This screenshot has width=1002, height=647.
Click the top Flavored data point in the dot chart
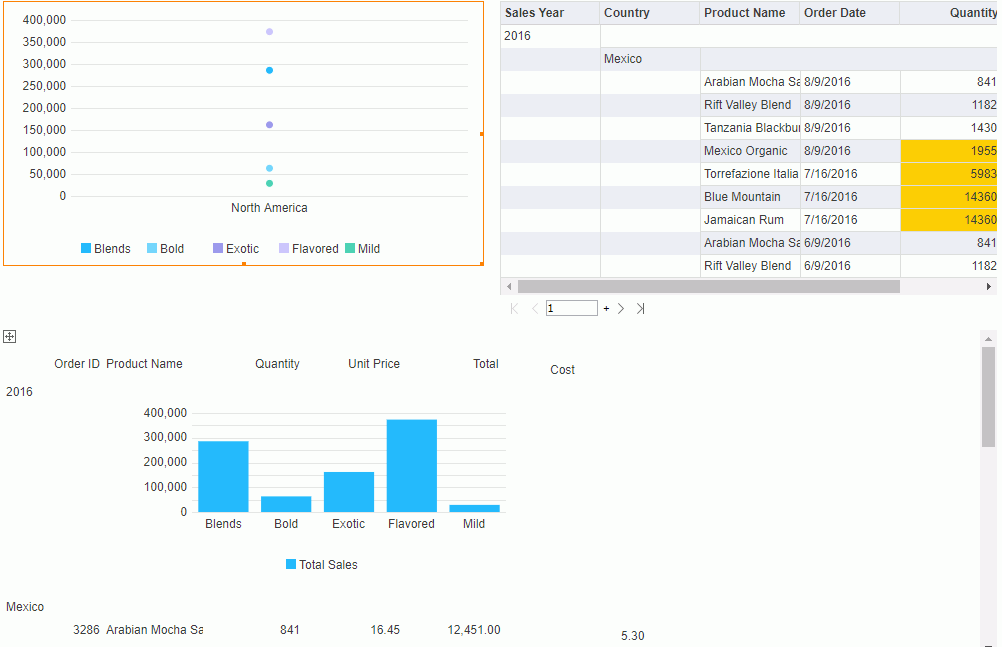pos(269,32)
